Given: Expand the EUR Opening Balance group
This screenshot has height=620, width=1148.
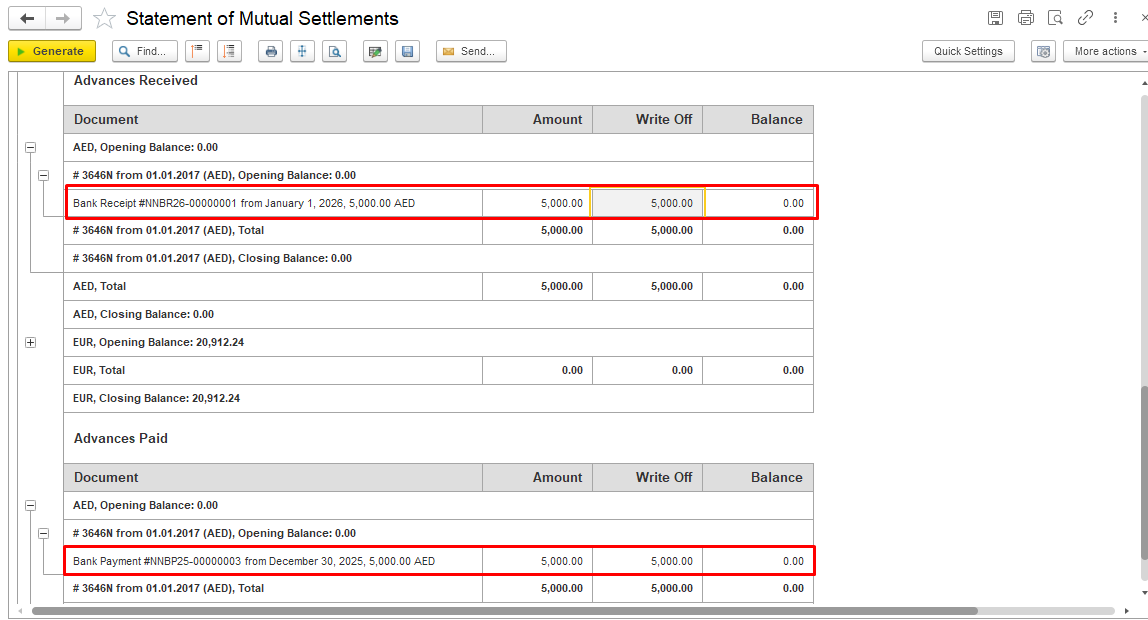Looking at the screenshot, I should 31,343.
